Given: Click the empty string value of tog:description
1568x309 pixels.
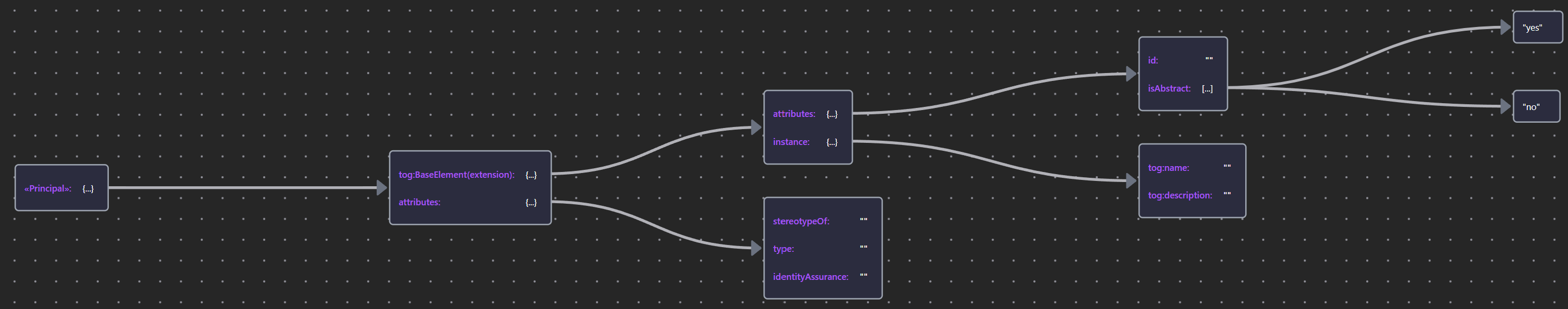Looking at the screenshot, I should [1227, 194].
